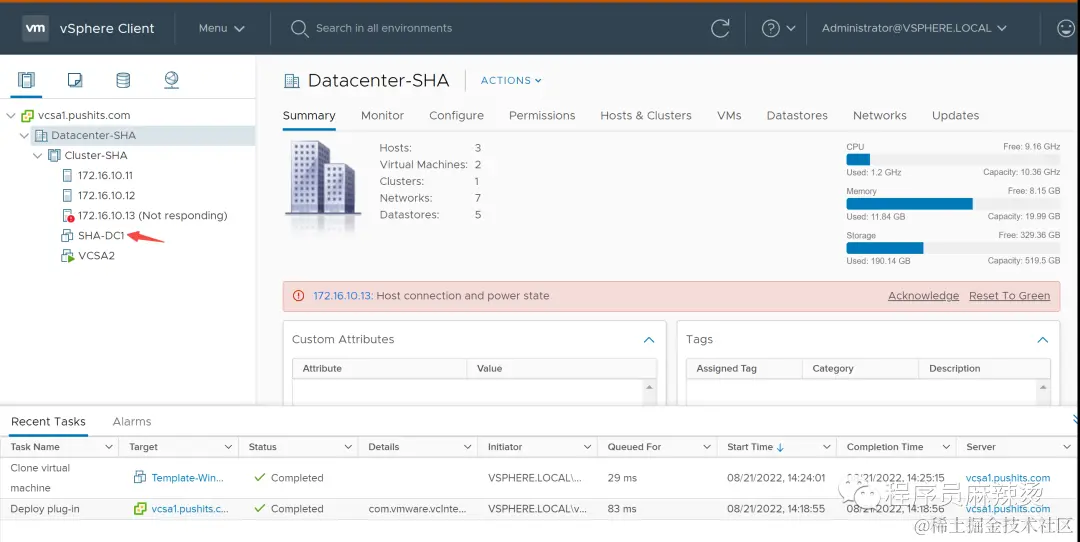Screen dimensions: 1080x542
Task: Click host icon for 172.16.10.11
Action: coord(67,176)
